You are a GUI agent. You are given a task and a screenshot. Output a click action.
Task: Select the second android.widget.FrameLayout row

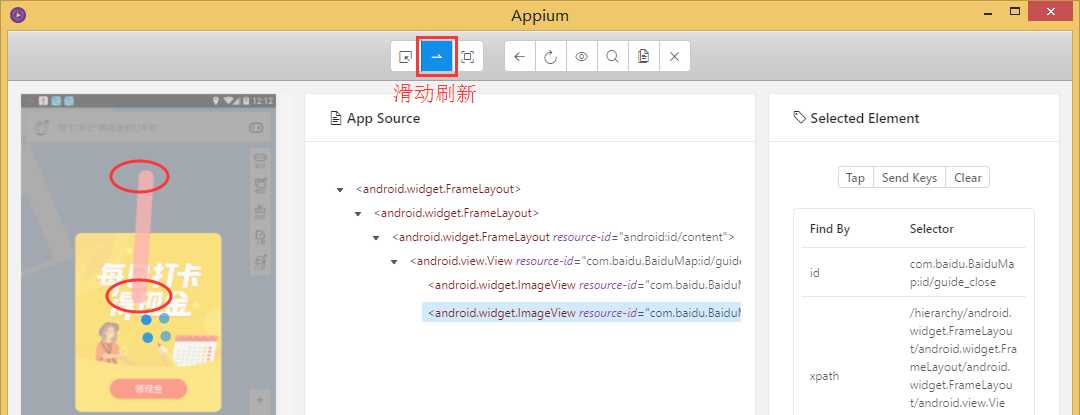tap(456, 213)
